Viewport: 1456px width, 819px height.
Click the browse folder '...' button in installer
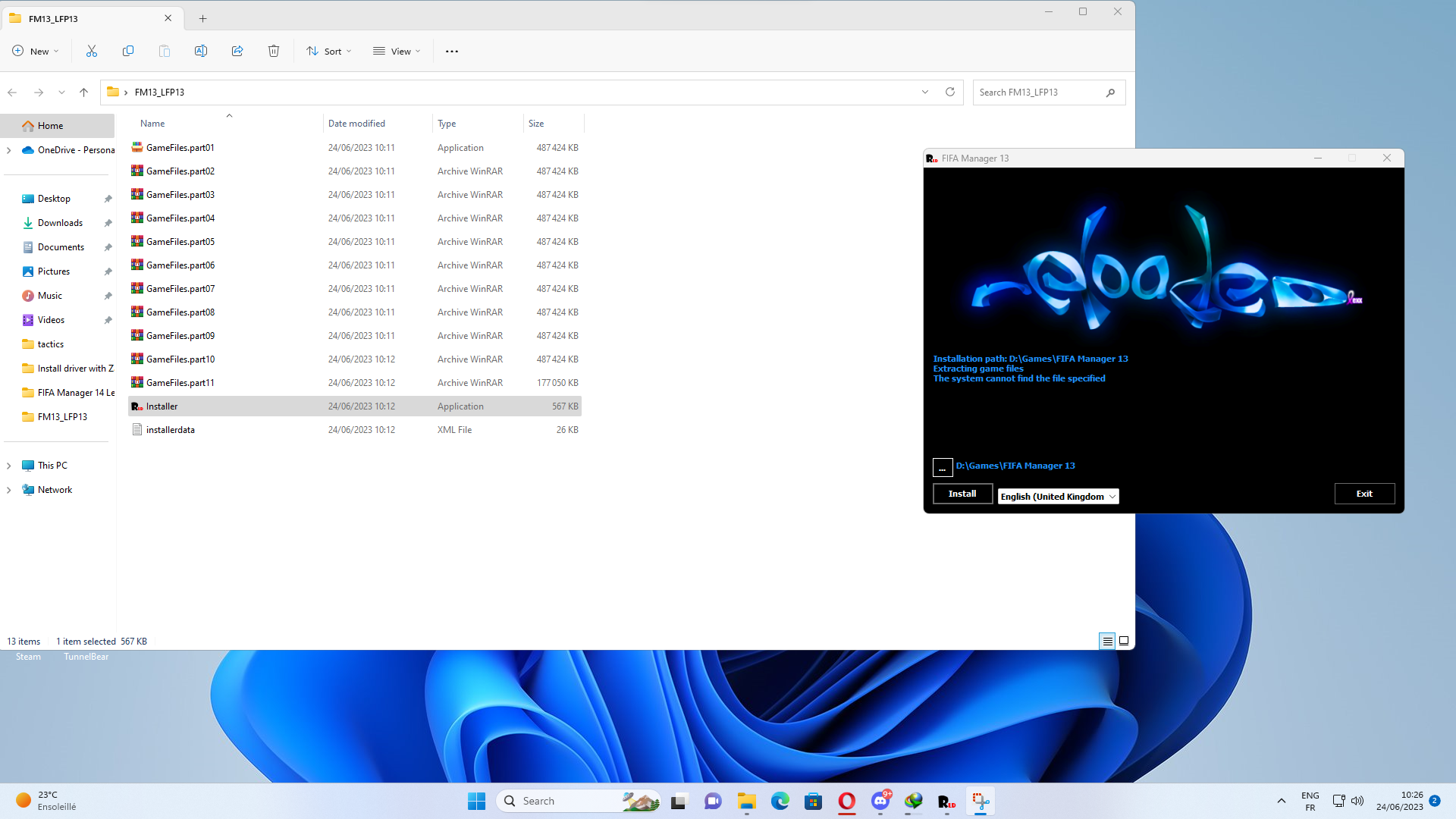point(943,467)
